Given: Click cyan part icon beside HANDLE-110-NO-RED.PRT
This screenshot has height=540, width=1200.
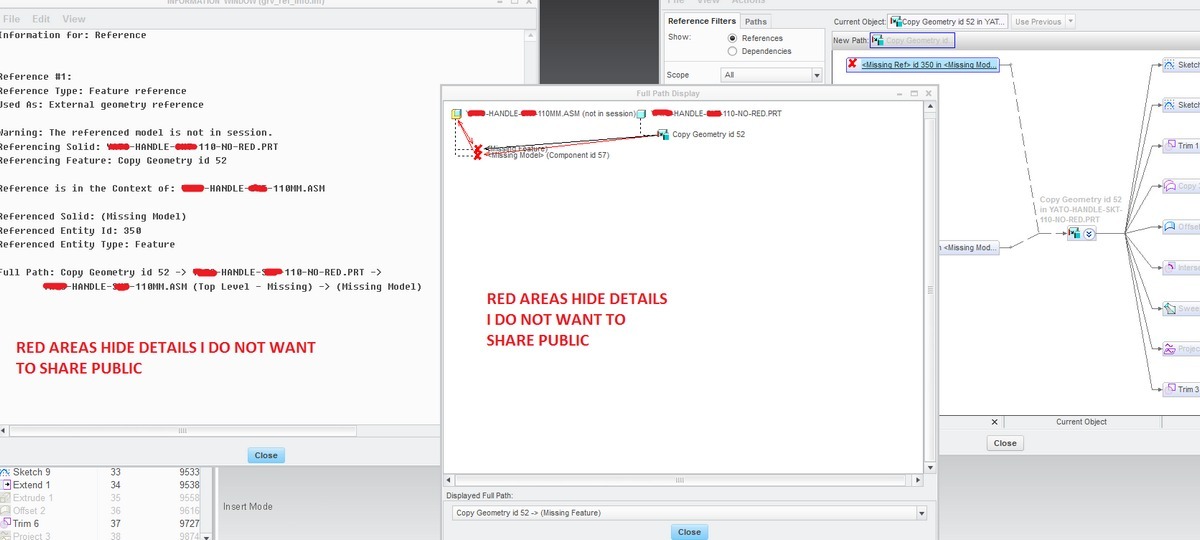Looking at the screenshot, I should tap(642, 114).
